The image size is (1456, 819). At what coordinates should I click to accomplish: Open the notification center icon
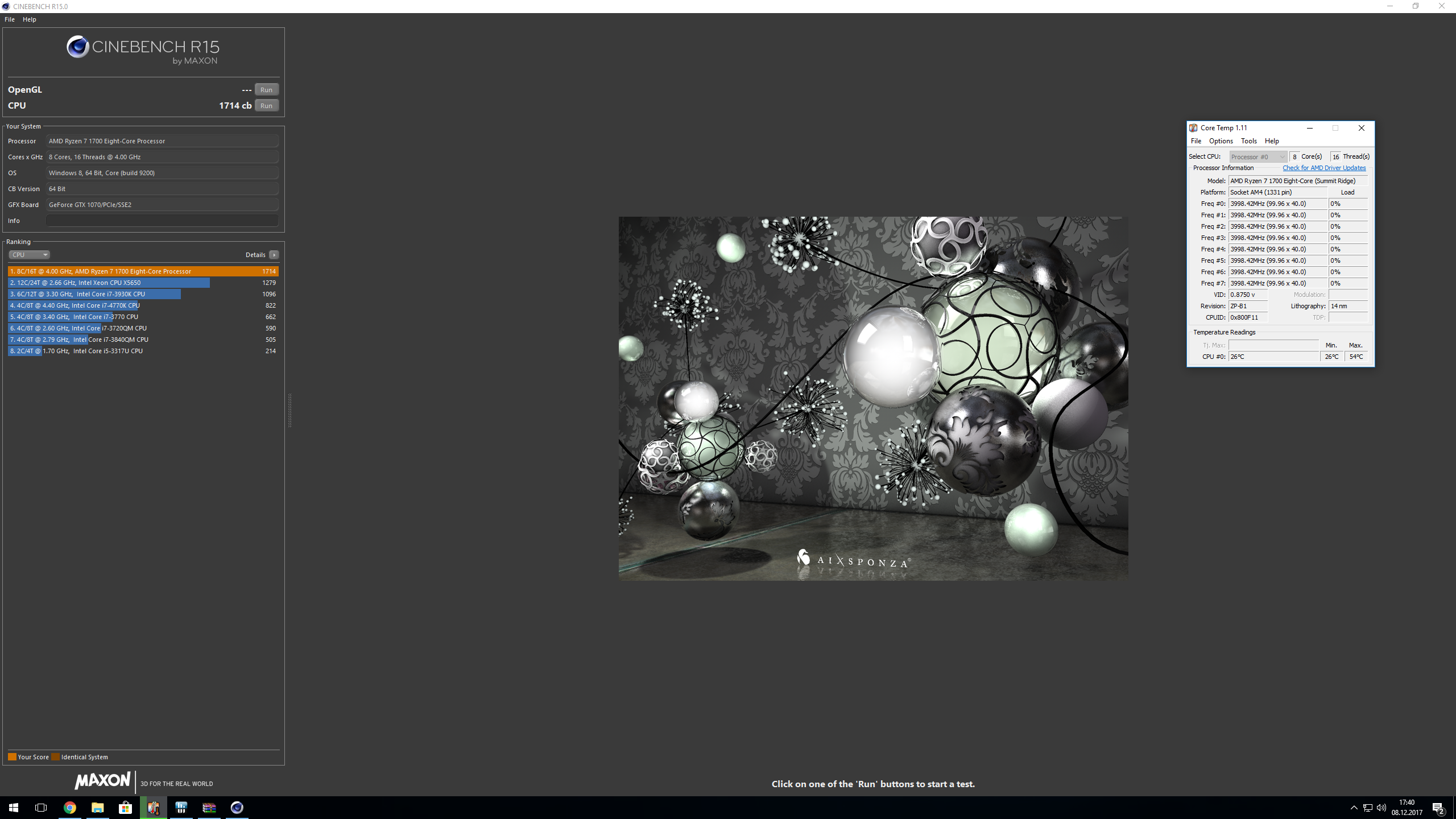pos(1438,808)
